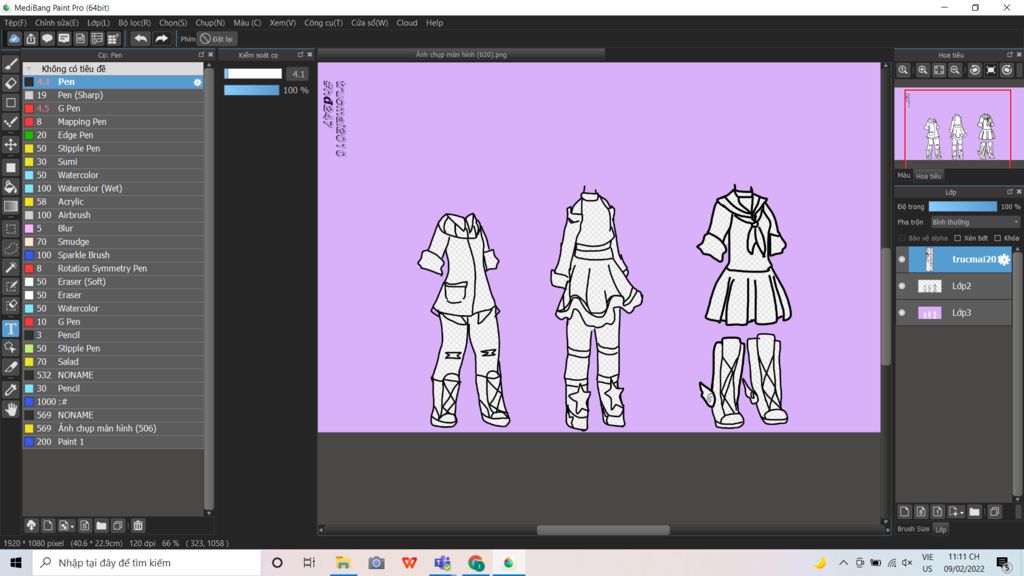Image resolution: width=1024 pixels, height=576 pixels.
Task: Select the Hand pan tool
Action: click(x=11, y=409)
